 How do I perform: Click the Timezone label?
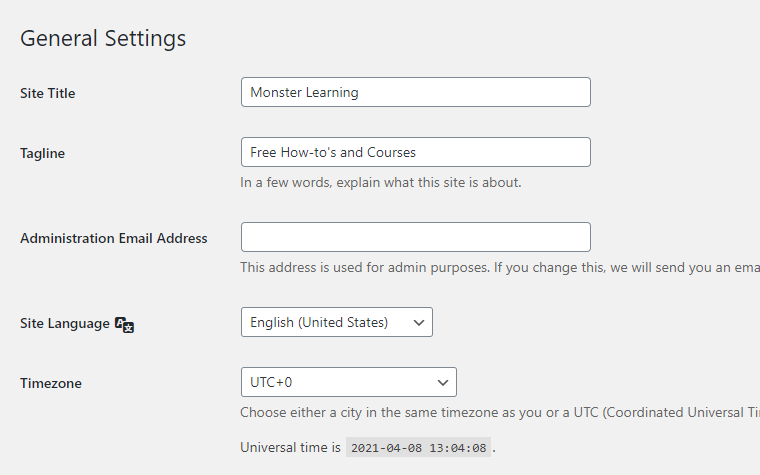[51, 383]
